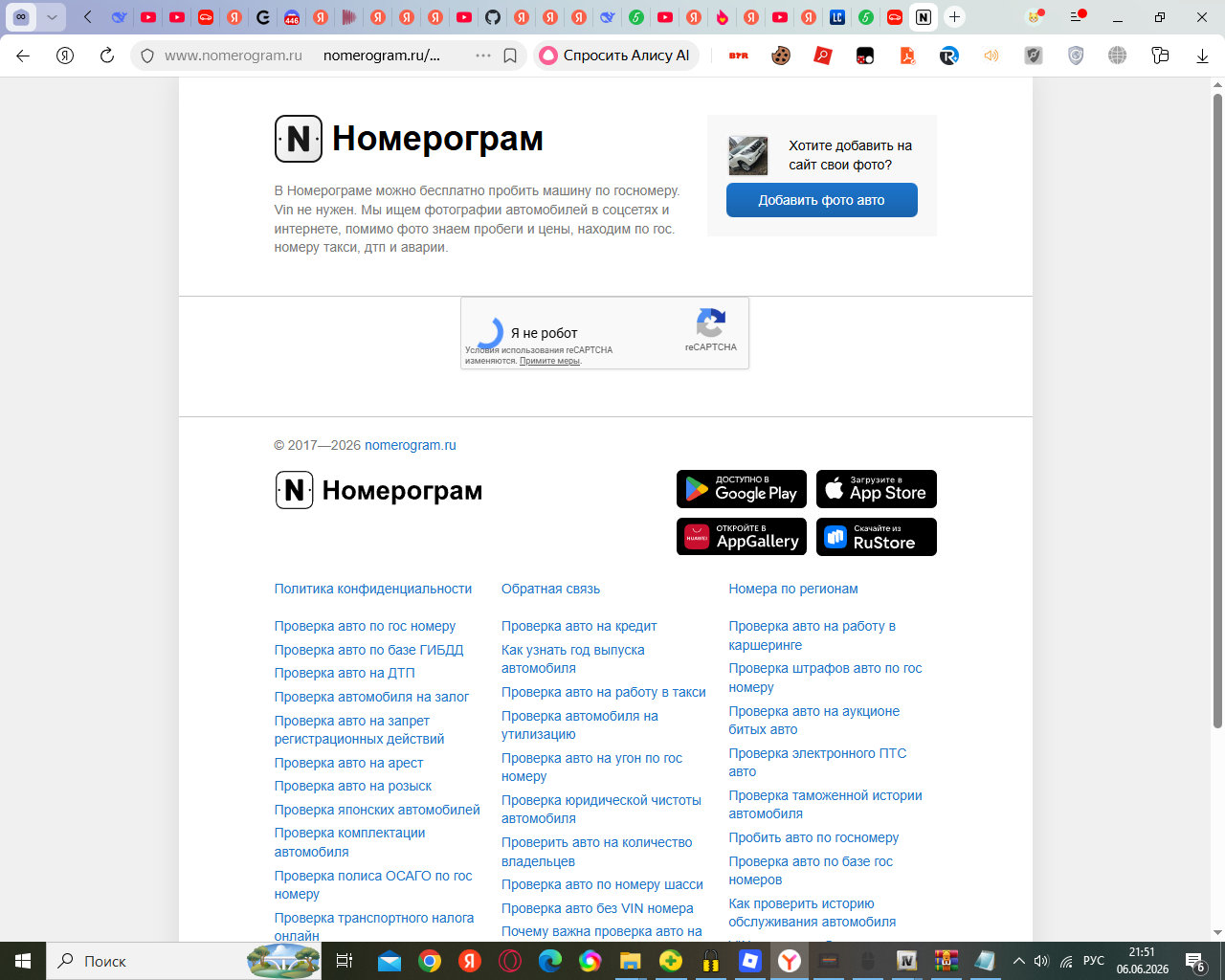
Task: Select the active Nomerogram tab
Action: pos(924,17)
